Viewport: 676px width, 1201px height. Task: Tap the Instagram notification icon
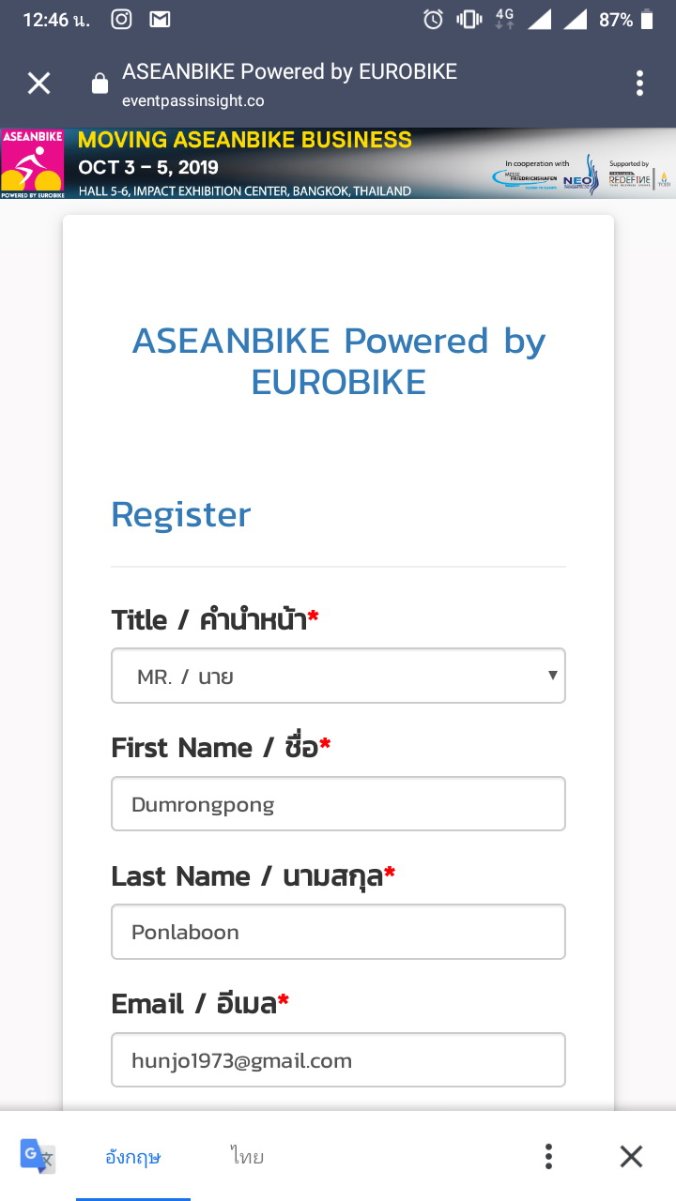(x=122, y=19)
